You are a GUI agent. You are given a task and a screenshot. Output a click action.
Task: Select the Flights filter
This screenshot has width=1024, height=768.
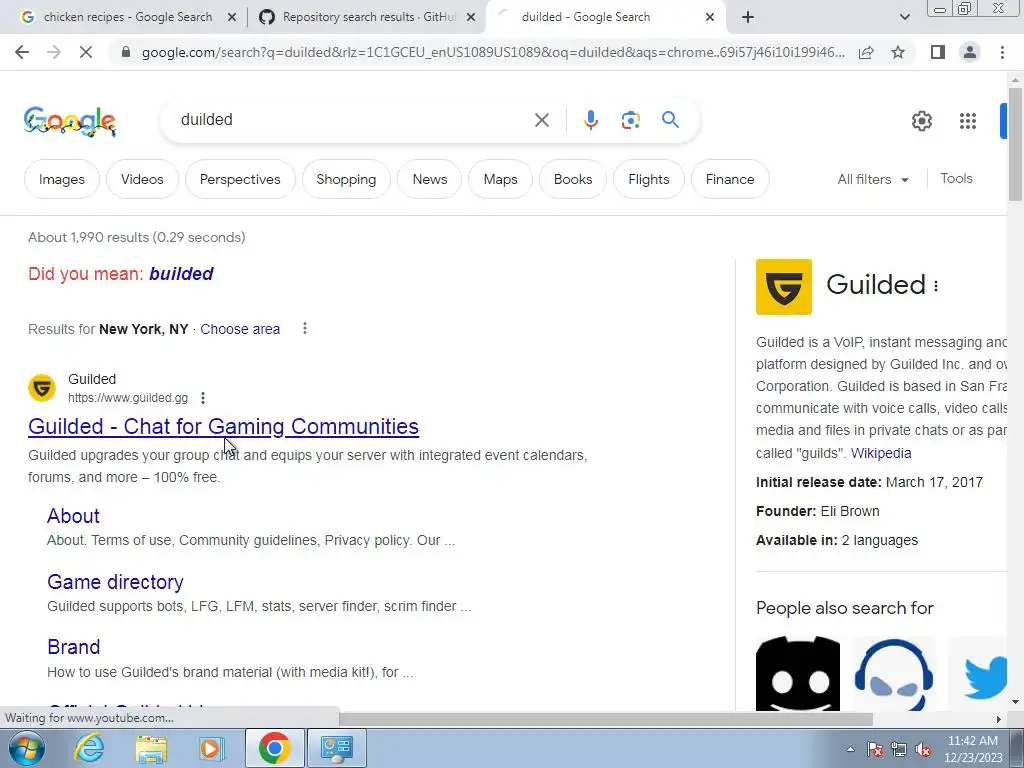[648, 179]
